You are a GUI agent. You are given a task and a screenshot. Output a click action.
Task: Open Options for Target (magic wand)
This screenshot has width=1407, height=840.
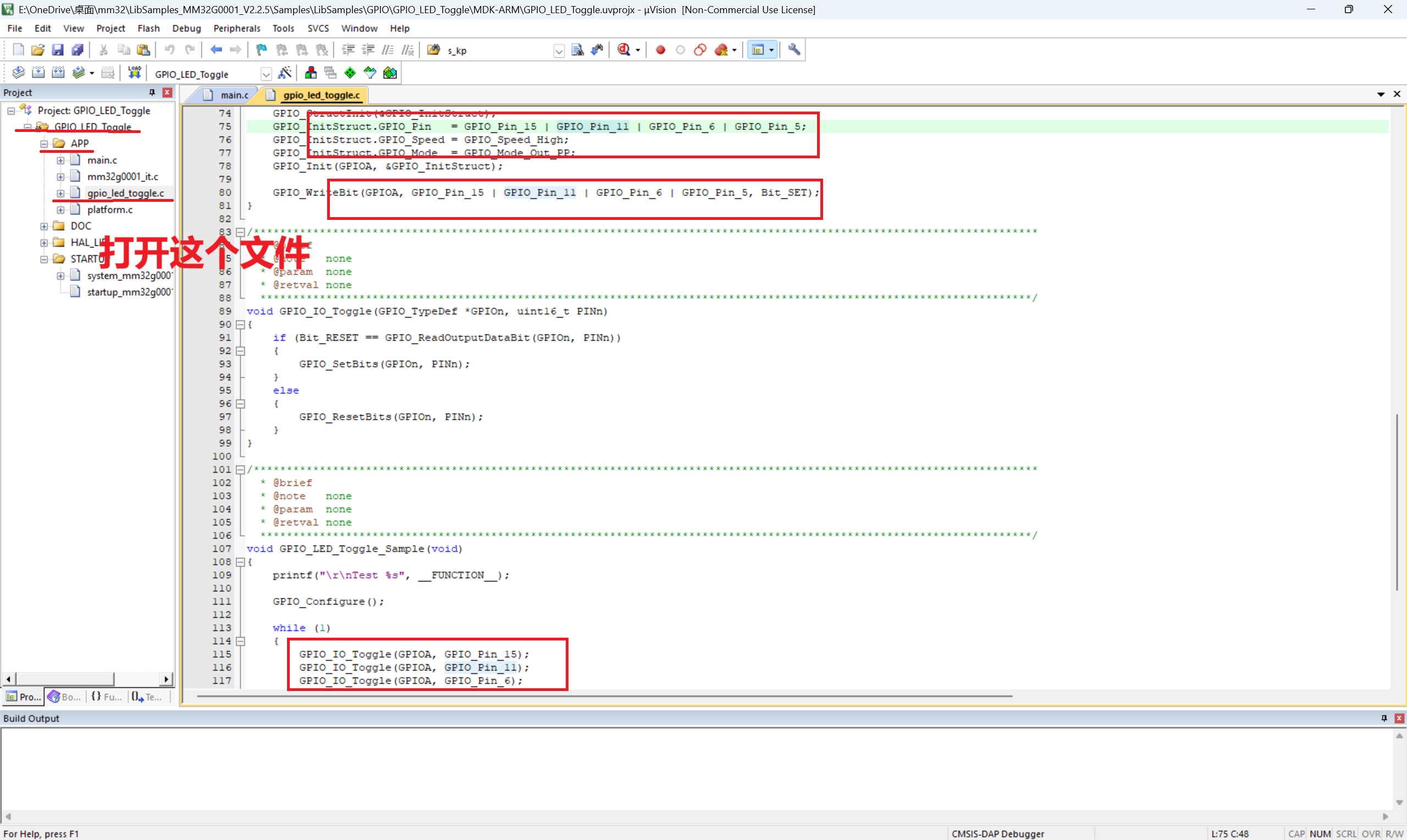[x=285, y=73]
